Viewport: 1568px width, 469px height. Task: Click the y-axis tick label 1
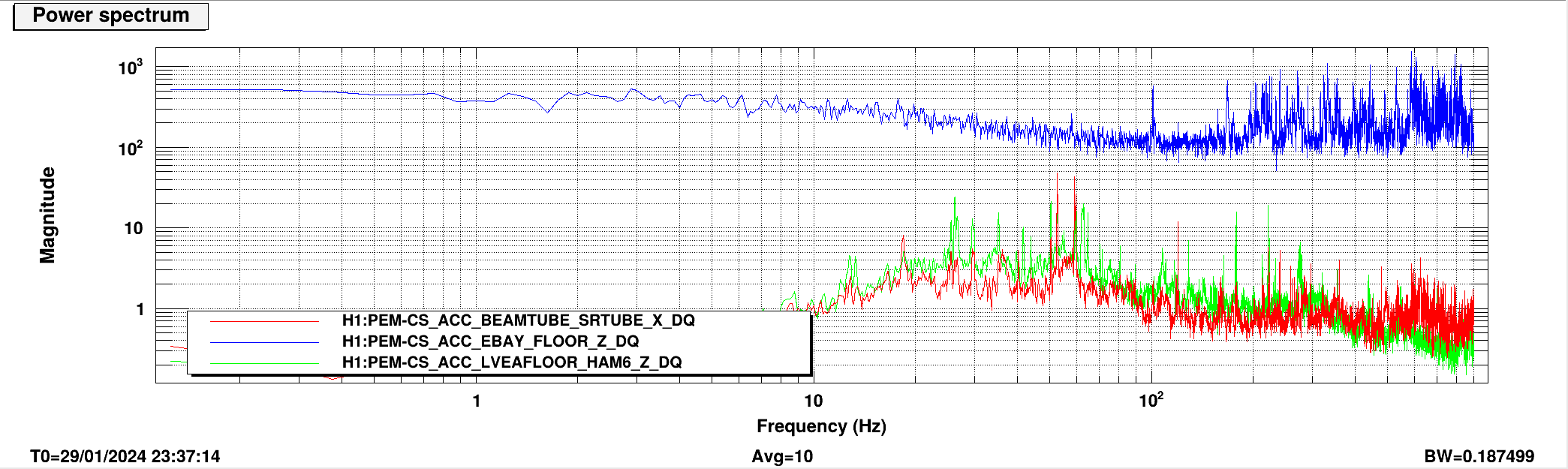[x=140, y=309]
